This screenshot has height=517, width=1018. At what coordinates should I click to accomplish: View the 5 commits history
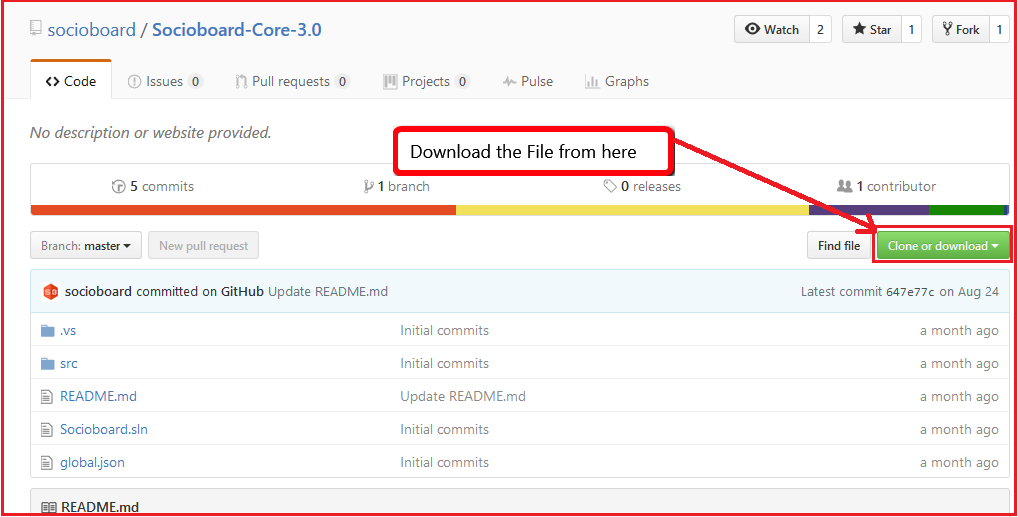point(153,186)
